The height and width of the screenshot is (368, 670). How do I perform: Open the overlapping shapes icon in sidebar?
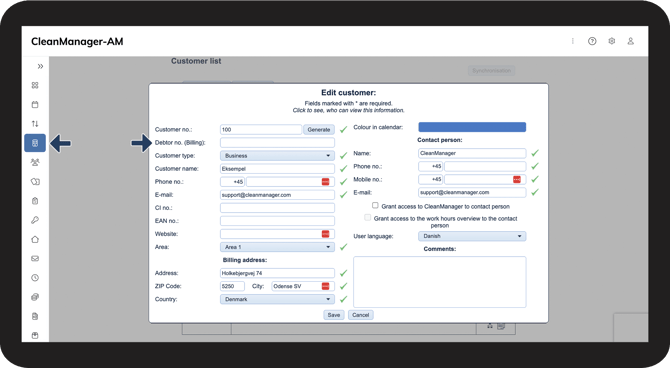pos(35,182)
